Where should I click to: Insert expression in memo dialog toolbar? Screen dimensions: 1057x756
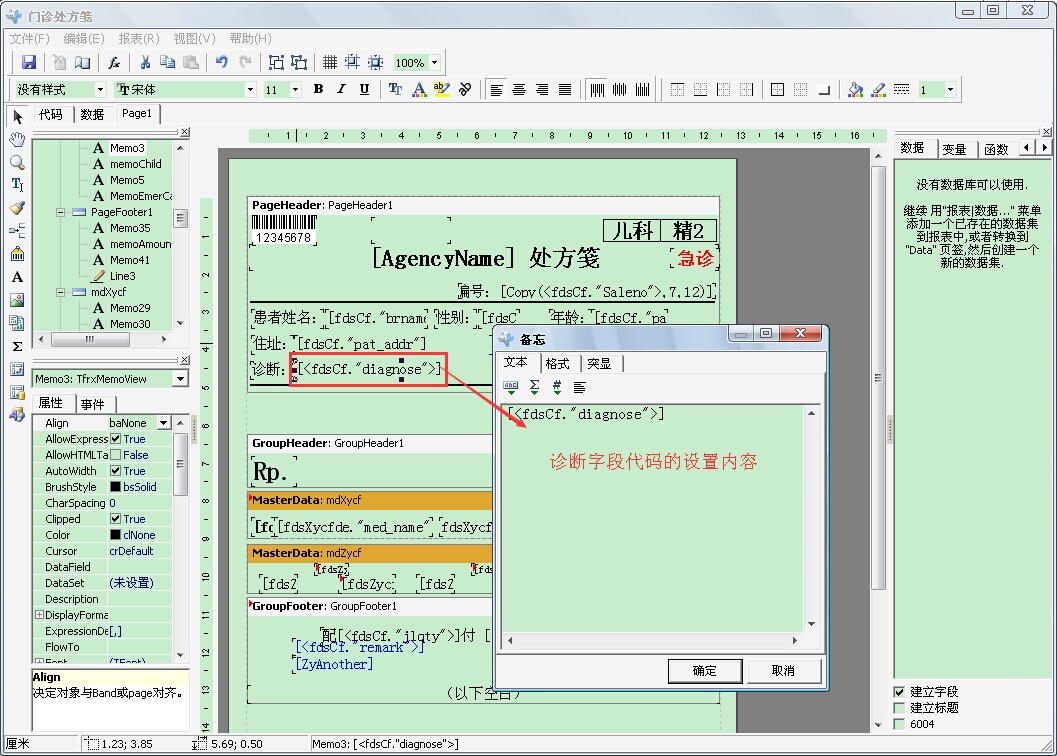click(511, 387)
